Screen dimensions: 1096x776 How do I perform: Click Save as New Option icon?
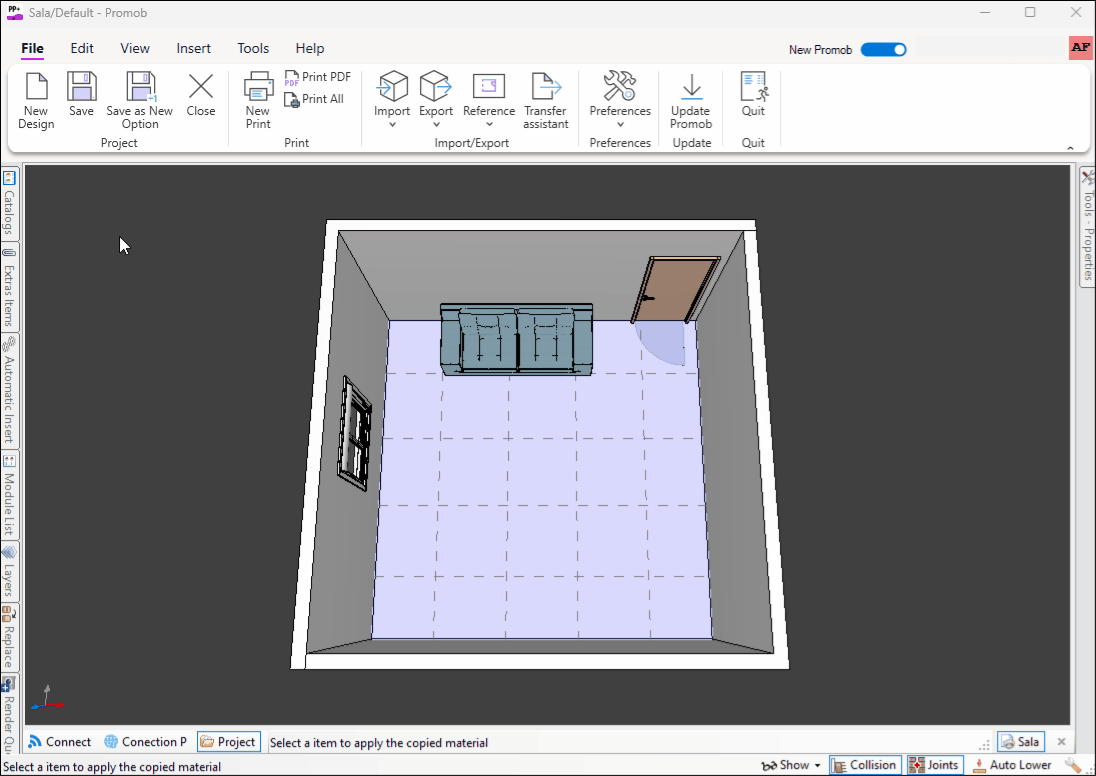tap(140, 87)
